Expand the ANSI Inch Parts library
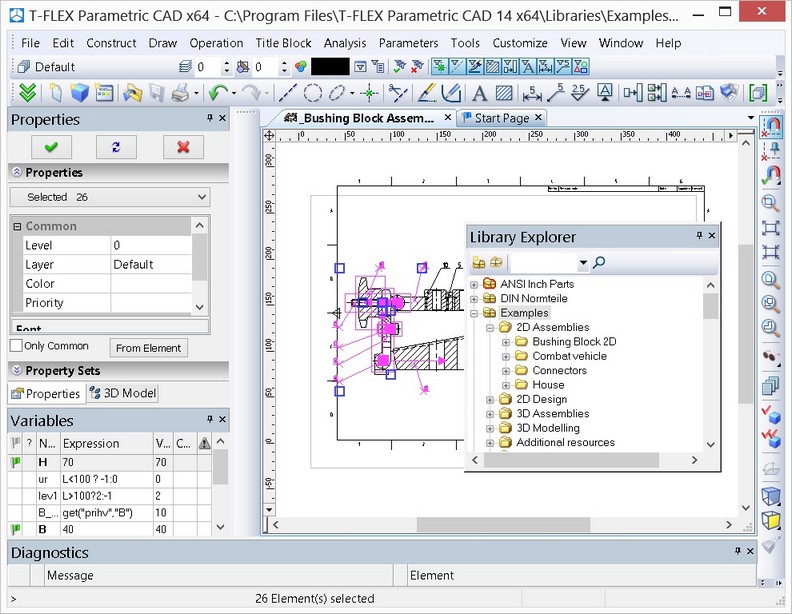792x614 pixels. [x=474, y=284]
